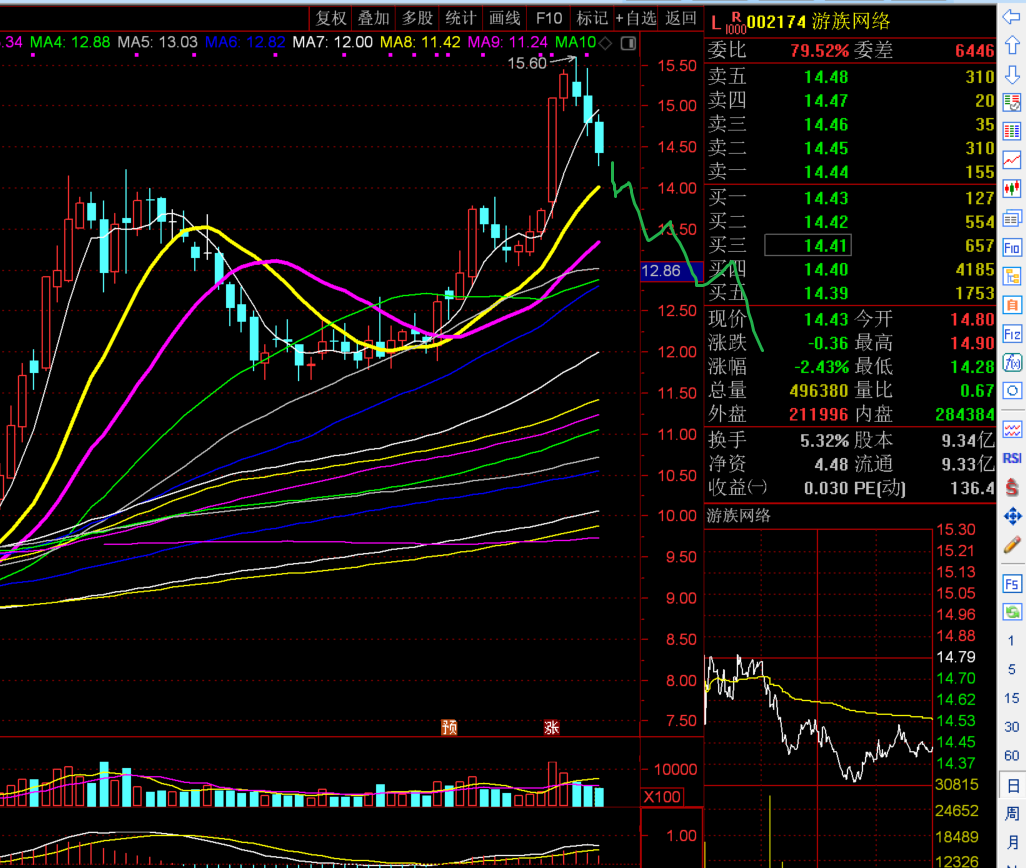This screenshot has height=868, width=1026.
Task: Click the 游族网络 intraday chart label
Action: click(x=739, y=515)
